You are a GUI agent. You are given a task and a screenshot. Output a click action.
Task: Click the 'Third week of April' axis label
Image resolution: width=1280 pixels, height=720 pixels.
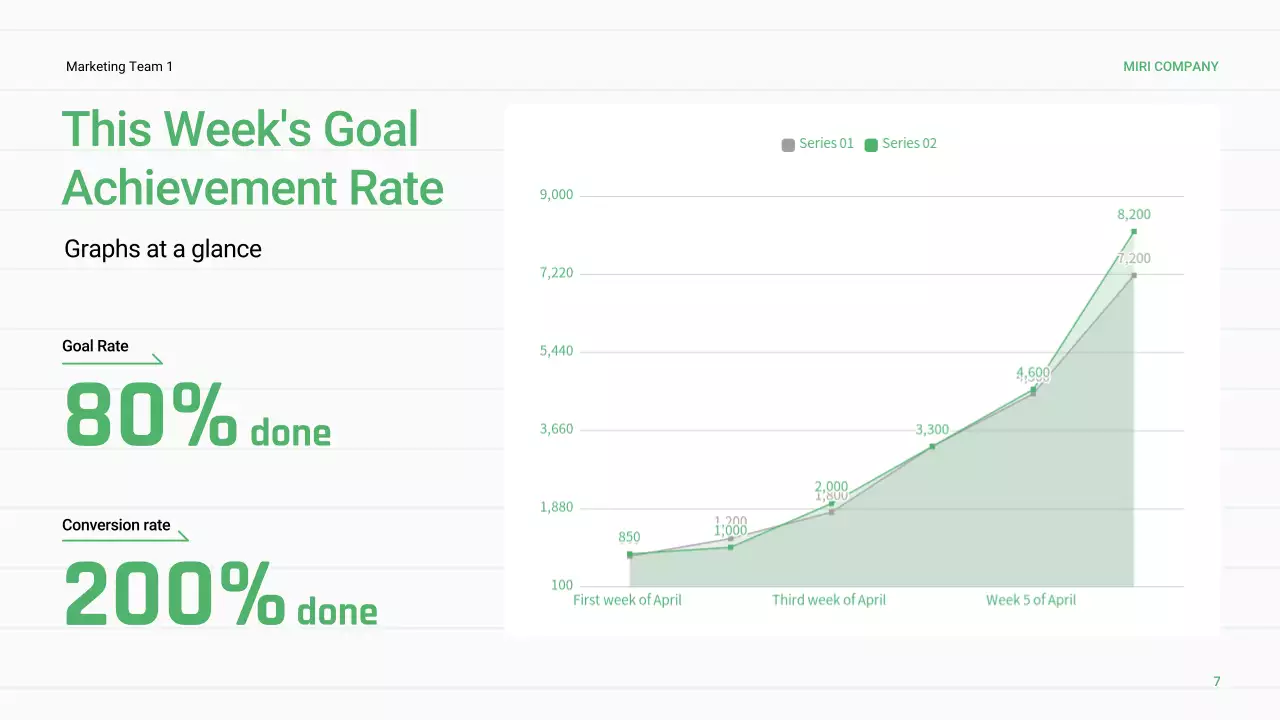point(829,600)
